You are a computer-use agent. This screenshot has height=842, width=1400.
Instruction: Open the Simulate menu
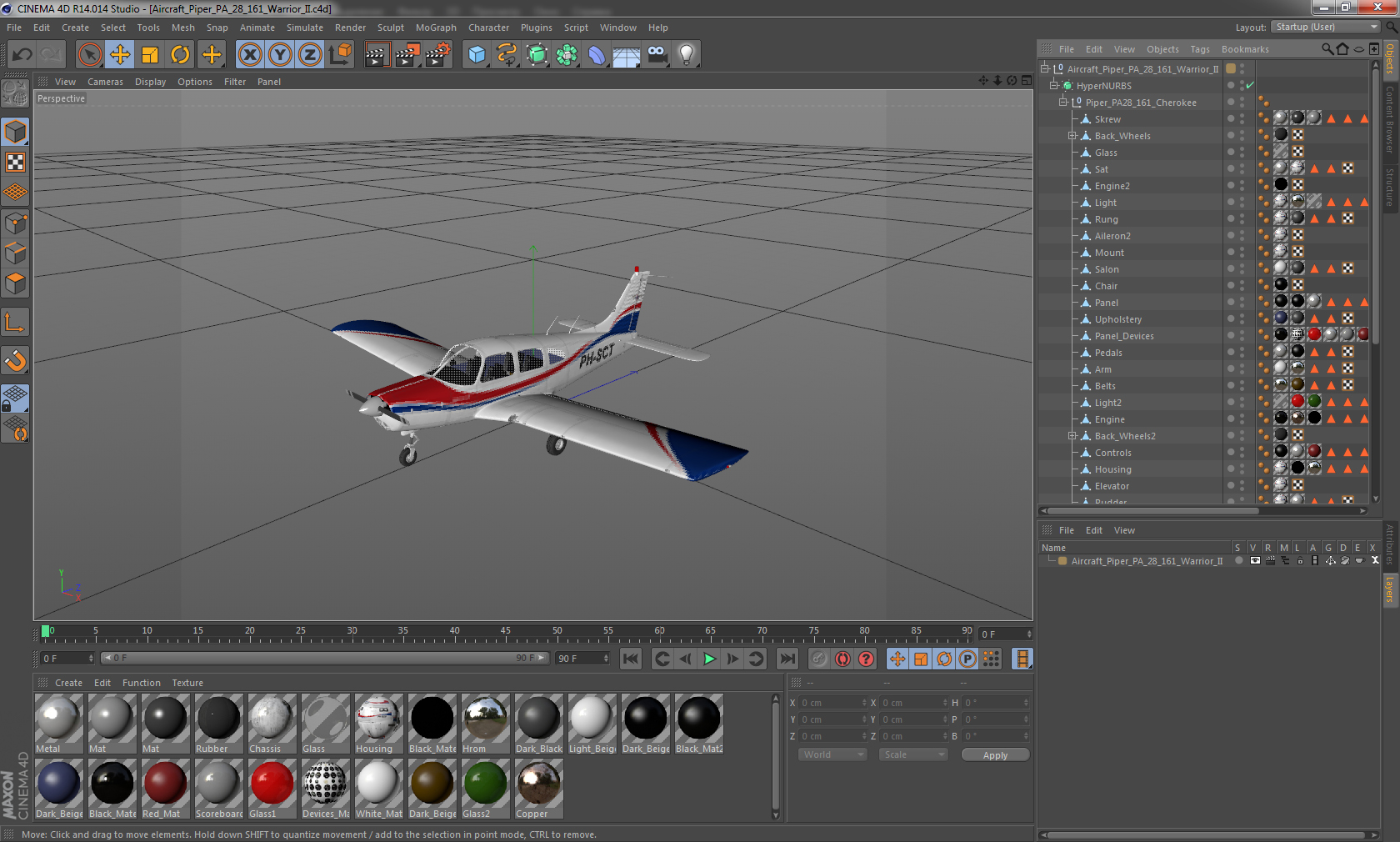(x=305, y=28)
